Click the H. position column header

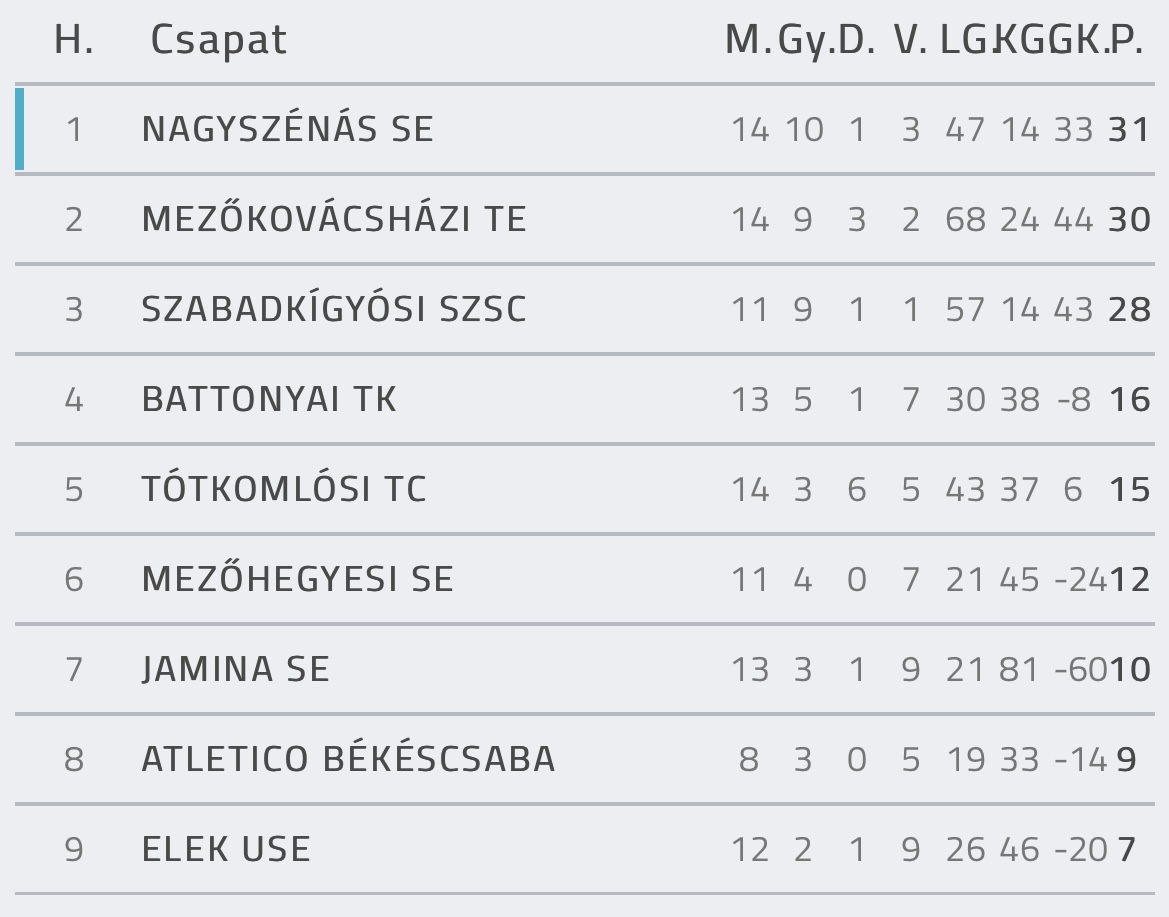tap(74, 40)
